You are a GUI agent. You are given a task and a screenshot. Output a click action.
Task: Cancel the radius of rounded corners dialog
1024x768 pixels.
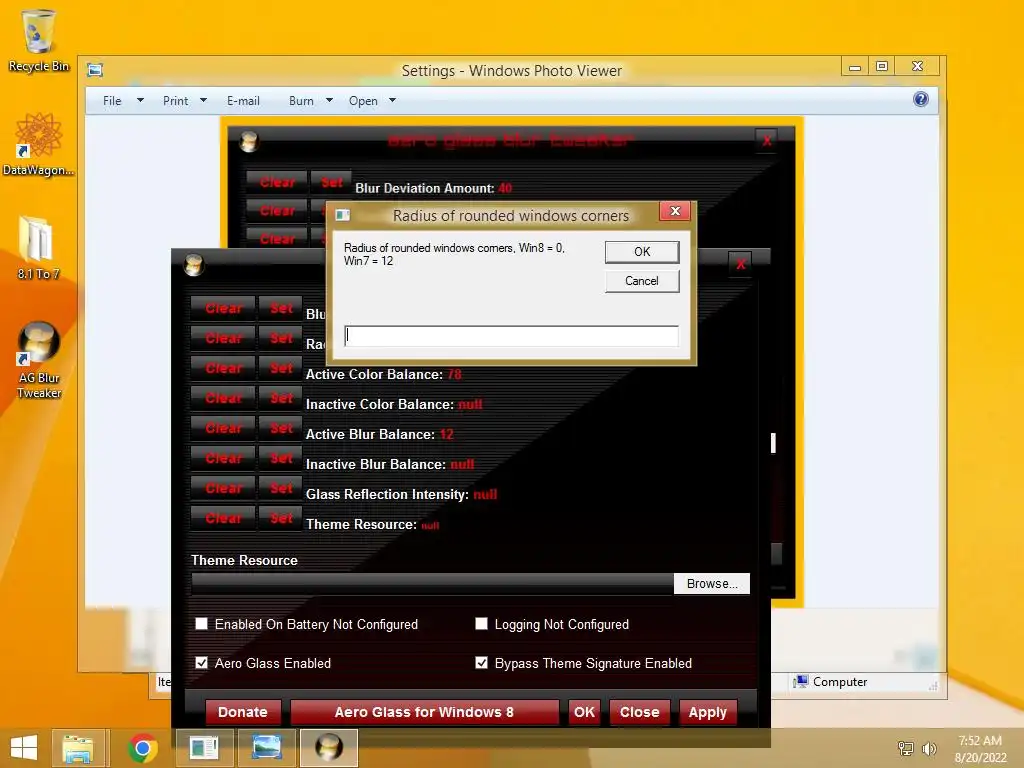[642, 281]
